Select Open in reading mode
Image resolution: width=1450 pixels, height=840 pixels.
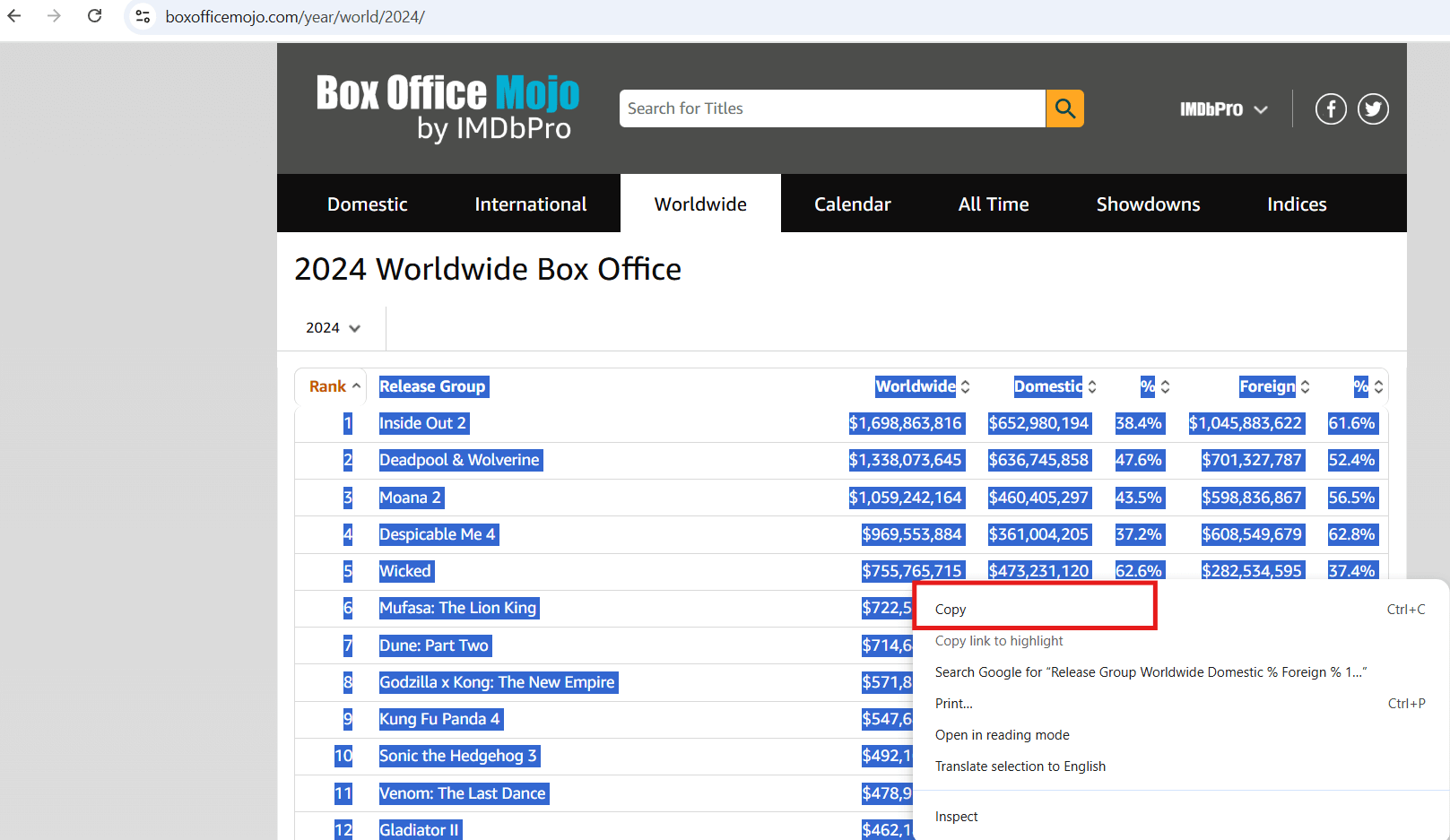point(1180,735)
